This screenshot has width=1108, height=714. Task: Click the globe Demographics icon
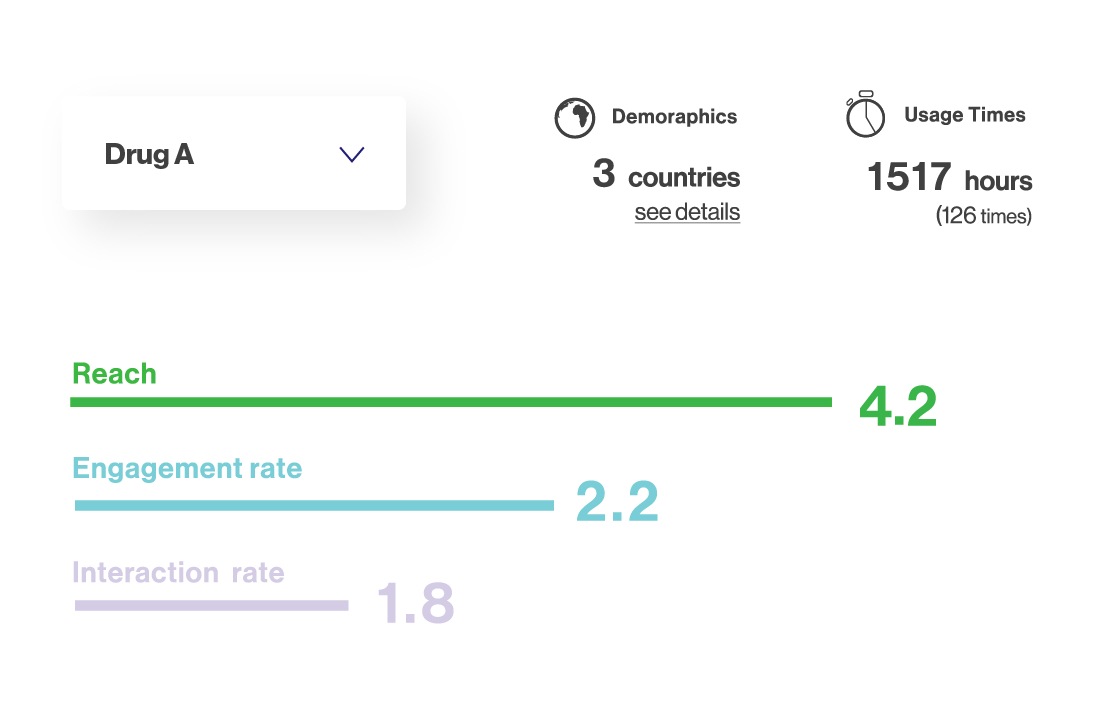click(574, 118)
